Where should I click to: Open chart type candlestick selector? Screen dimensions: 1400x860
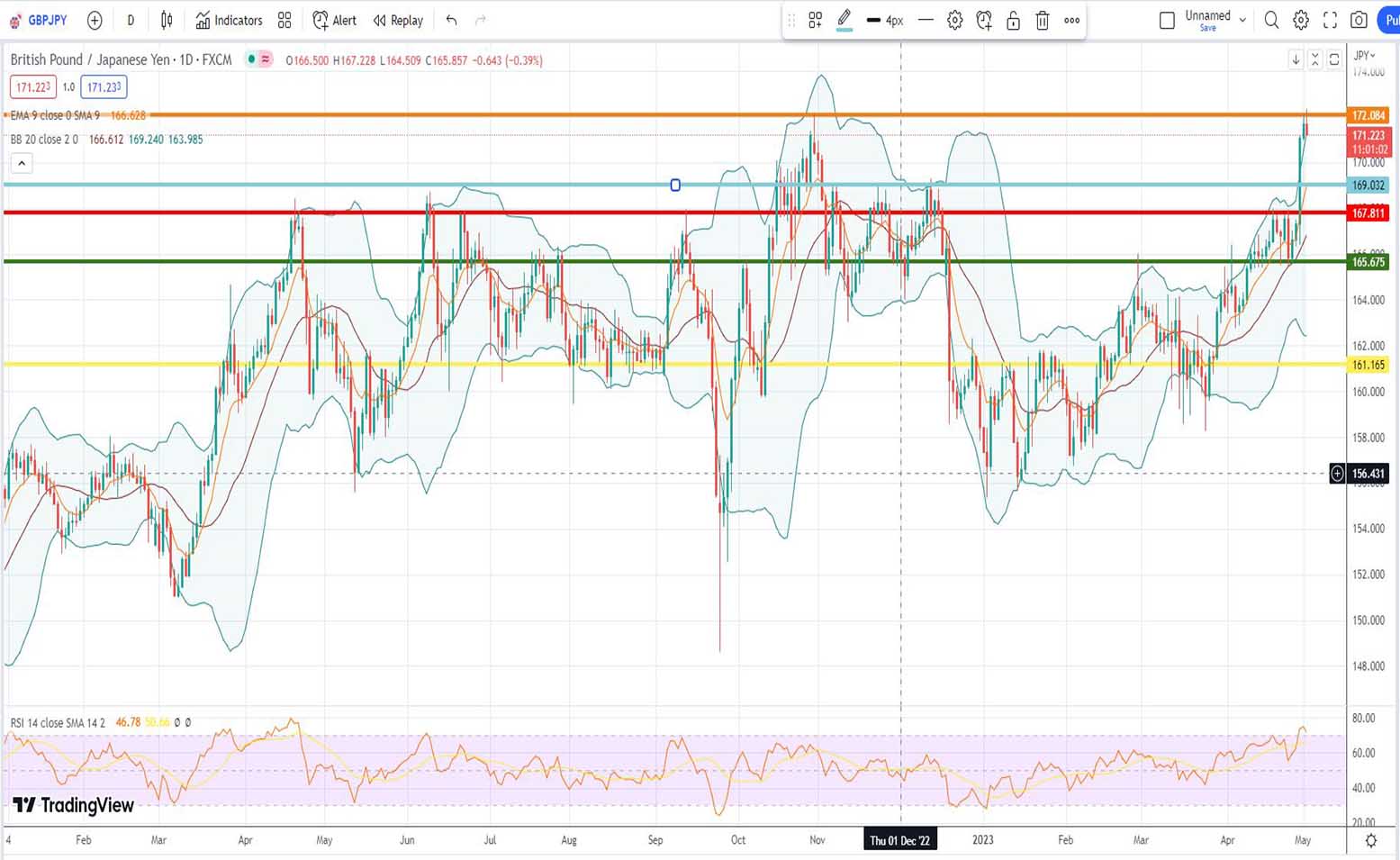pos(167,20)
